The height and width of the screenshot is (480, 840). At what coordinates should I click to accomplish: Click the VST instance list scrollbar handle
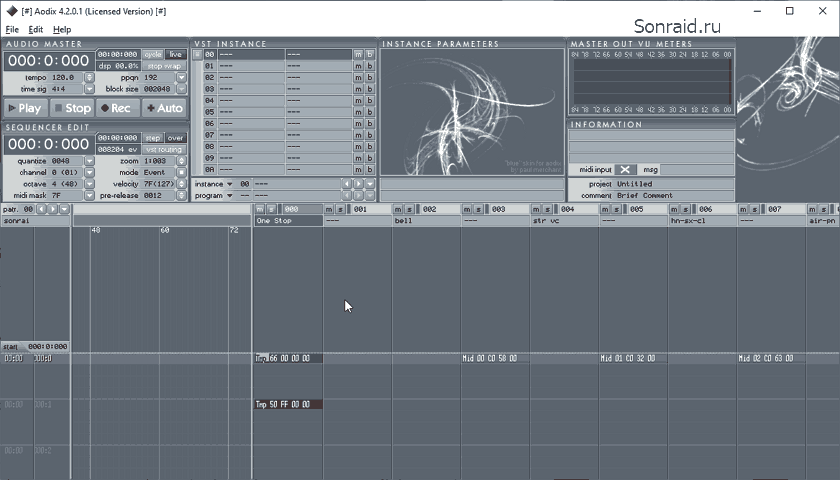tap(197, 55)
